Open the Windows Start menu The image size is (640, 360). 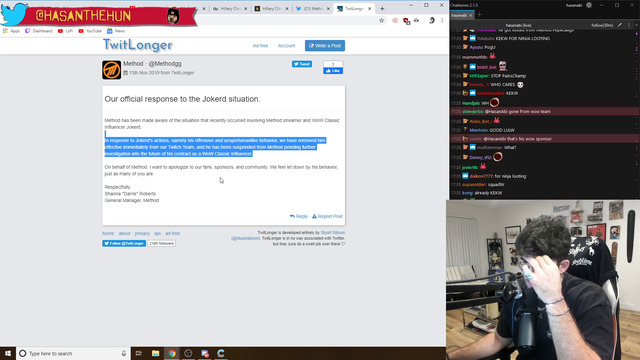click(8, 353)
